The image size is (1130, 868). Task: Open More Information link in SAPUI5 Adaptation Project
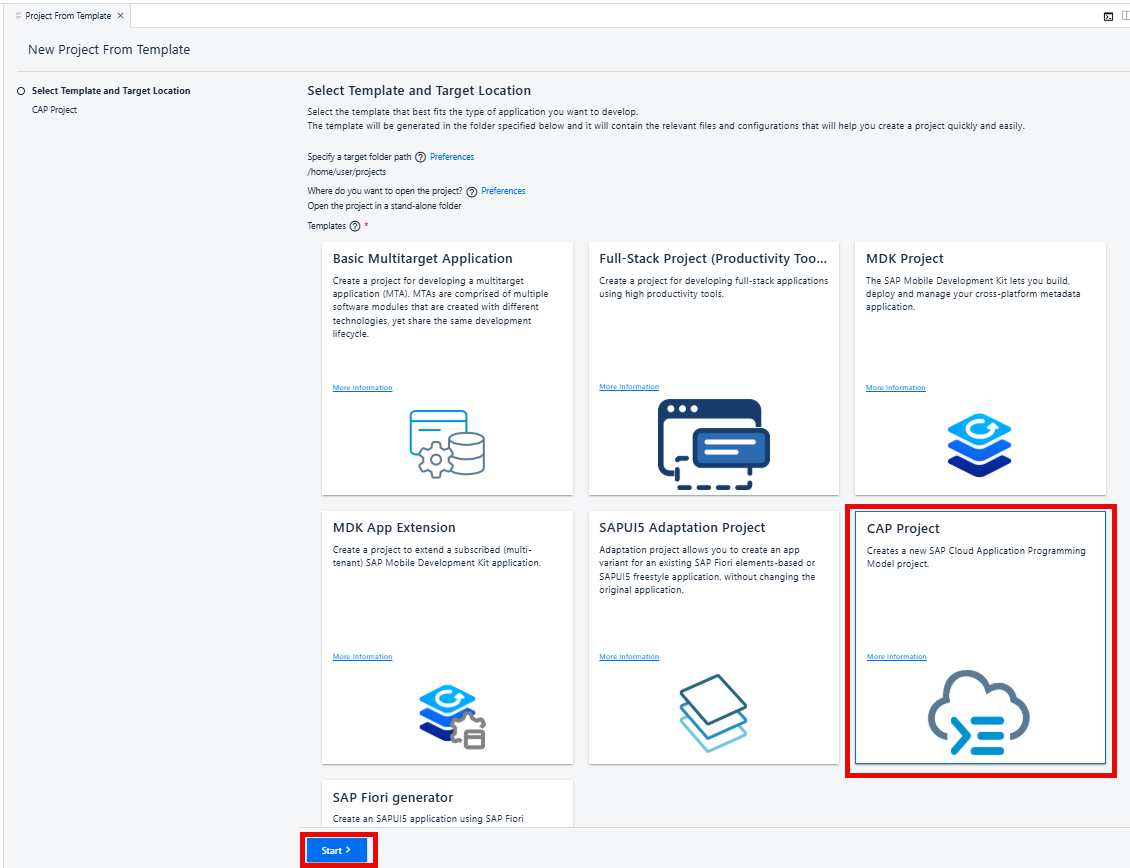629,657
